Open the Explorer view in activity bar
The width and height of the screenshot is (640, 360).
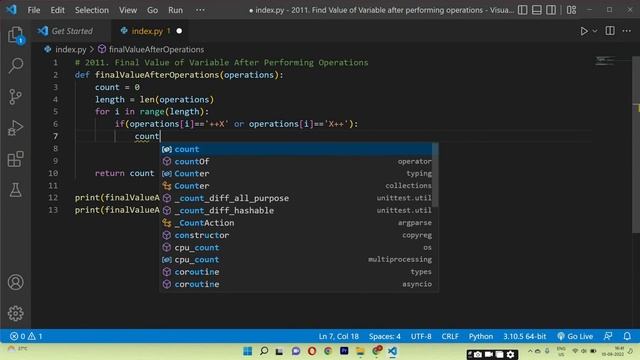[x=16, y=34]
